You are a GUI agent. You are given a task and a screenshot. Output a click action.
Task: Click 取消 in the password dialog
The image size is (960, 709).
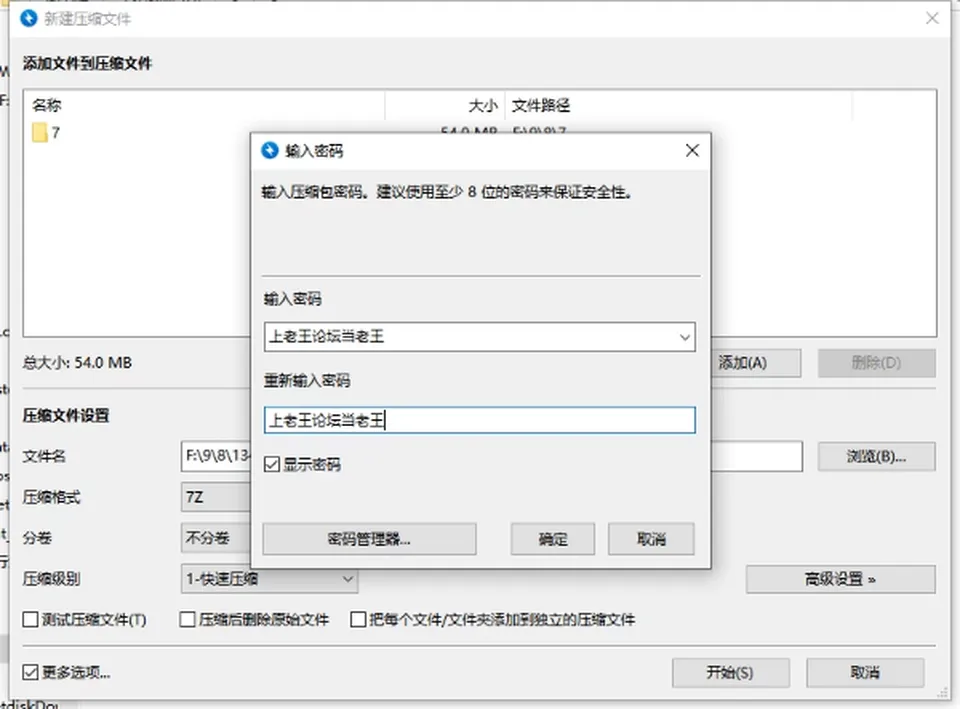[651, 539]
